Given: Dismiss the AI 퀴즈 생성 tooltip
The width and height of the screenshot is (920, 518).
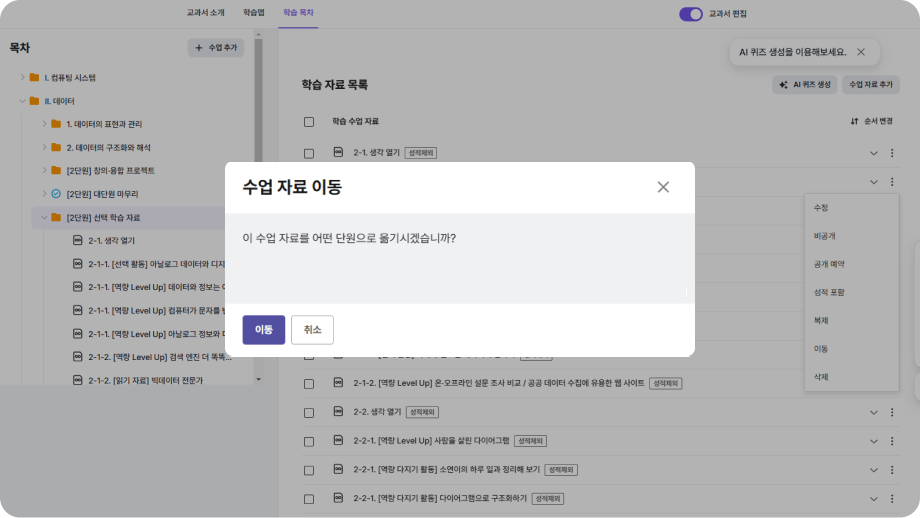Looking at the screenshot, I should pos(861,52).
